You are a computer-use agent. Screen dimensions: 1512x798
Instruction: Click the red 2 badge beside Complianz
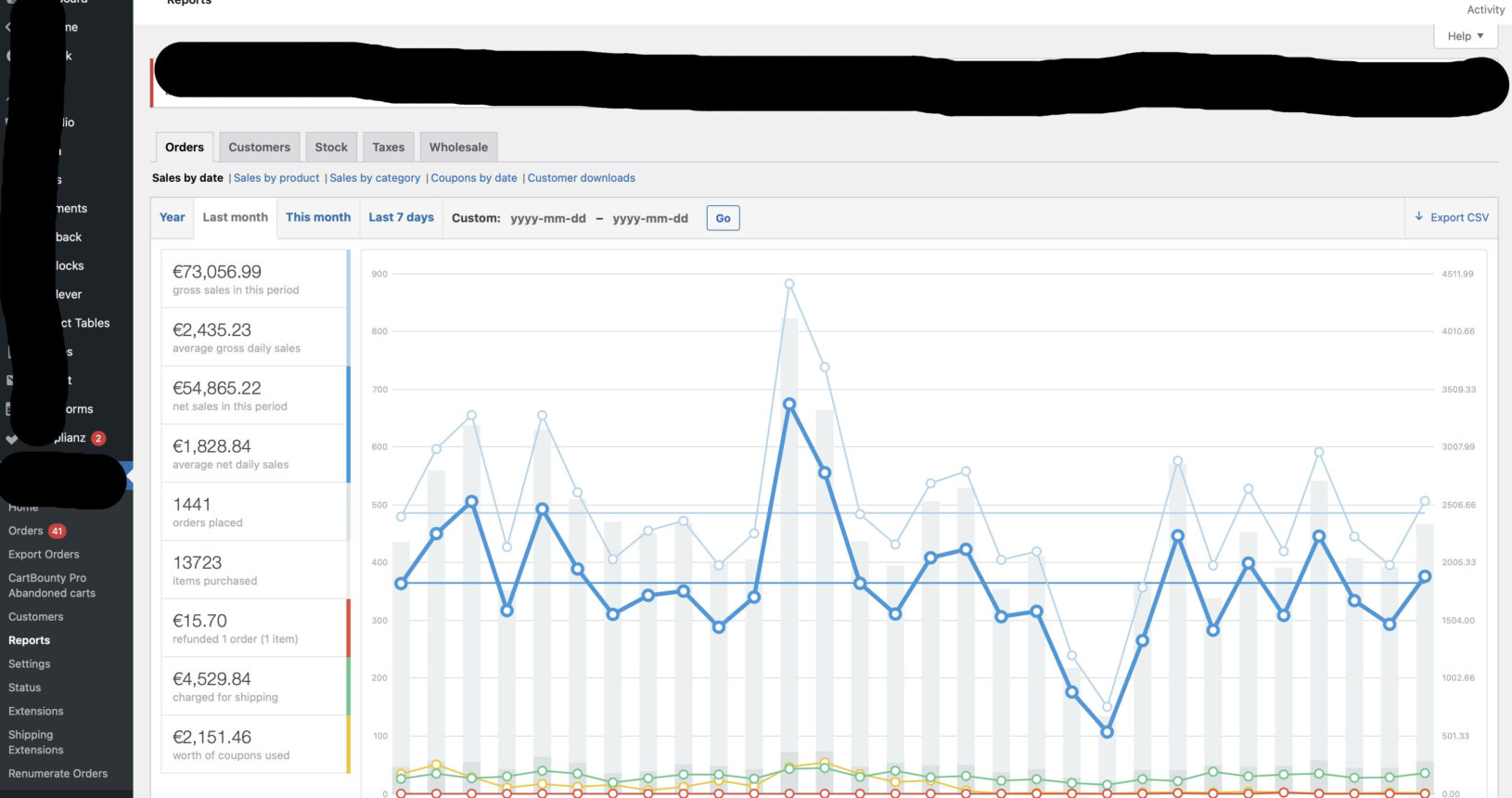tap(98, 438)
